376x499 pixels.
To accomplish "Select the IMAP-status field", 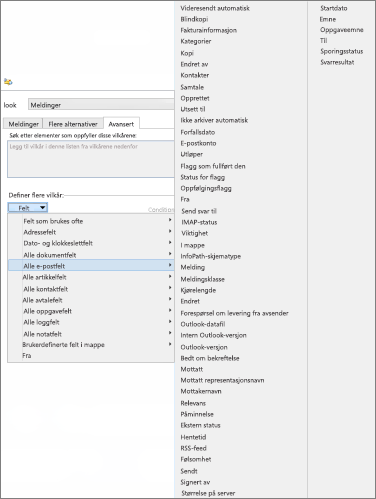I will [x=199, y=222].
